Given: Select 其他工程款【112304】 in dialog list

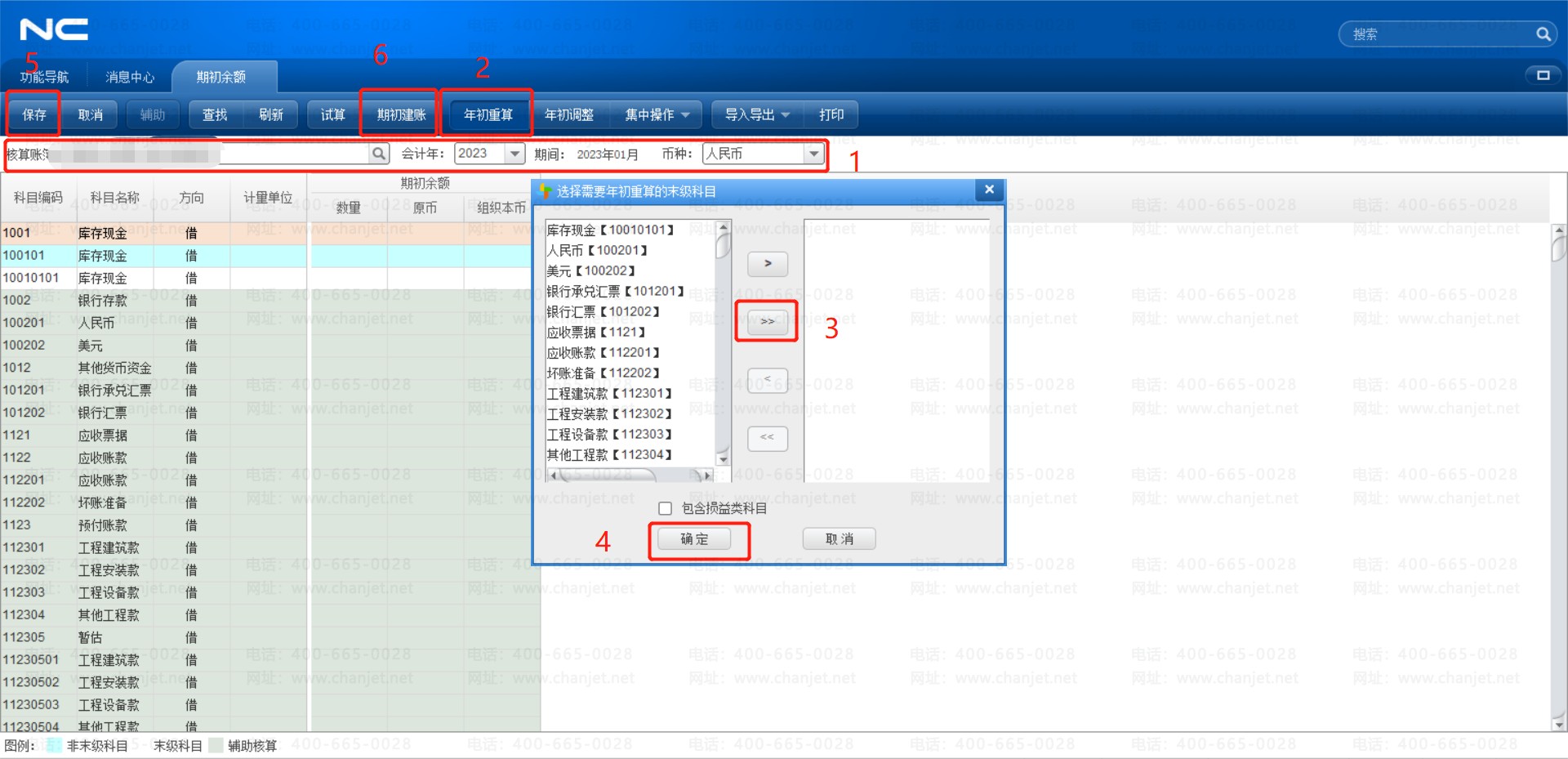Looking at the screenshot, I should 610,455.
